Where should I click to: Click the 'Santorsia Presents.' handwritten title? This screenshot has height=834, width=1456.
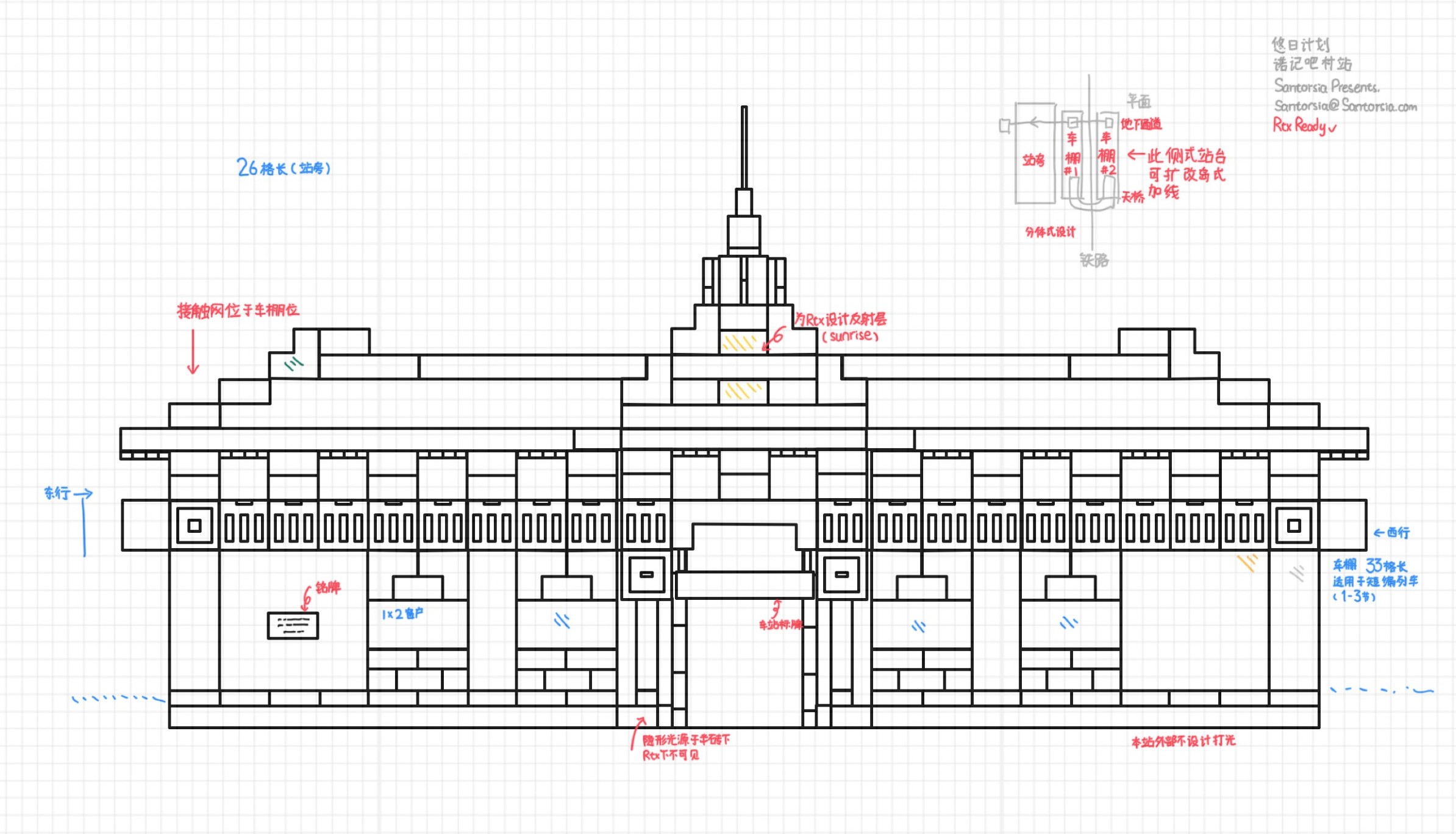pyautogui.click(x=1326, y=86)
